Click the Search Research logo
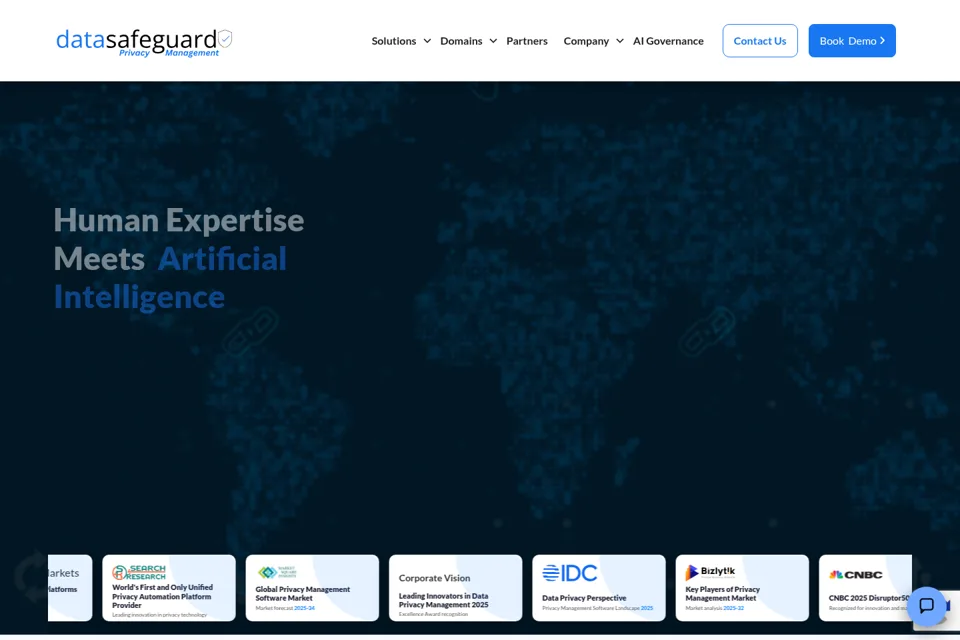960x640 pixels. pos(138,572)
